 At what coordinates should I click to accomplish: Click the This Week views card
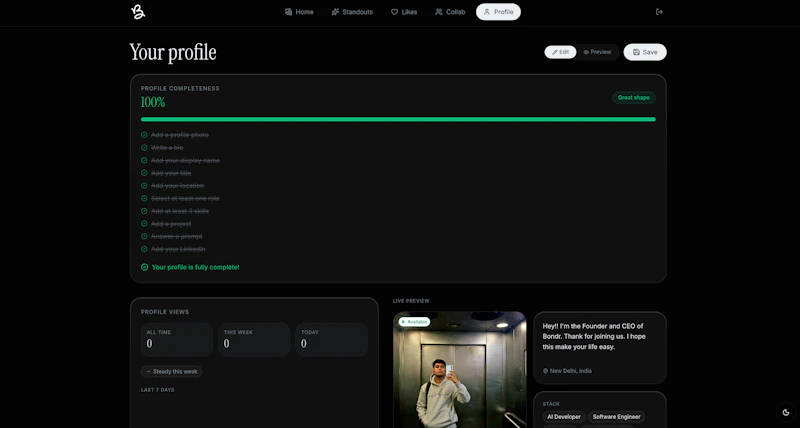[x=254, y=340]
